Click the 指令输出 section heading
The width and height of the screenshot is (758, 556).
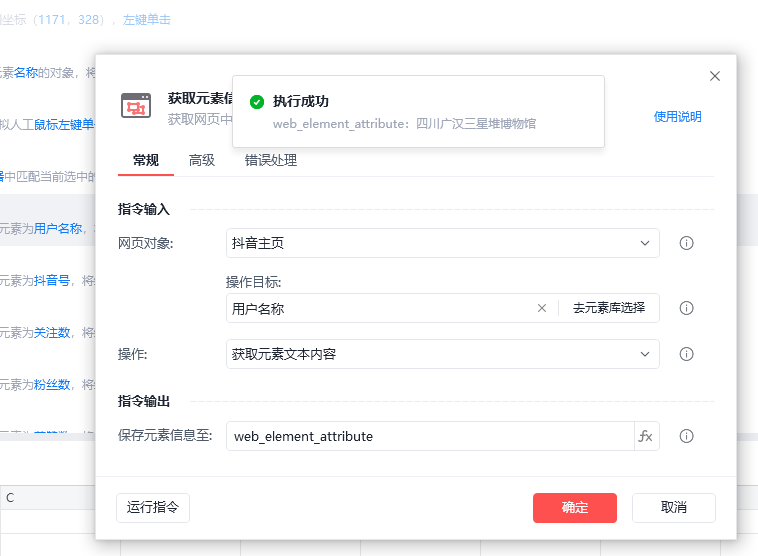coord(144,401)
